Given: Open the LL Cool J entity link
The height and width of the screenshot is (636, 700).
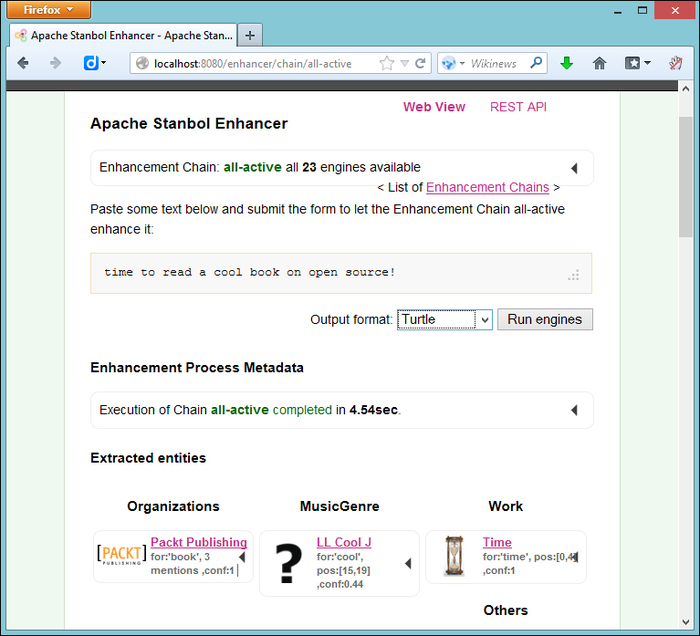Looking at the screenshot, I should (x=344, y=542).
